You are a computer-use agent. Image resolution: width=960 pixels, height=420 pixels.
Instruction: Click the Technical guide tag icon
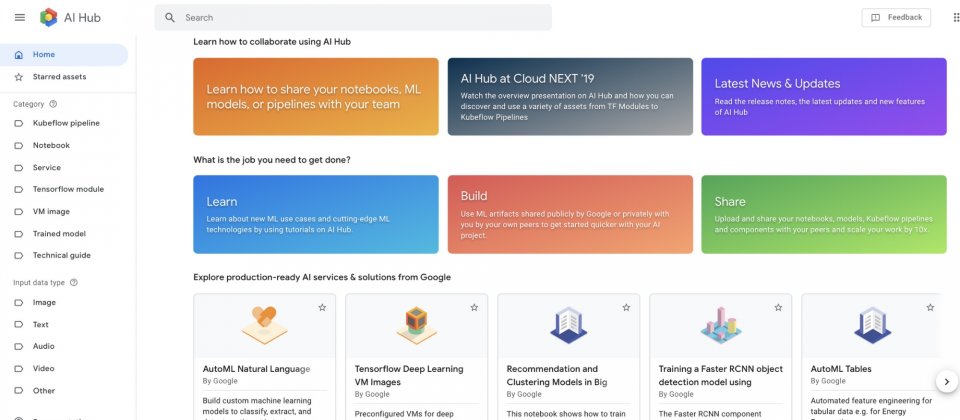(19, 255)
